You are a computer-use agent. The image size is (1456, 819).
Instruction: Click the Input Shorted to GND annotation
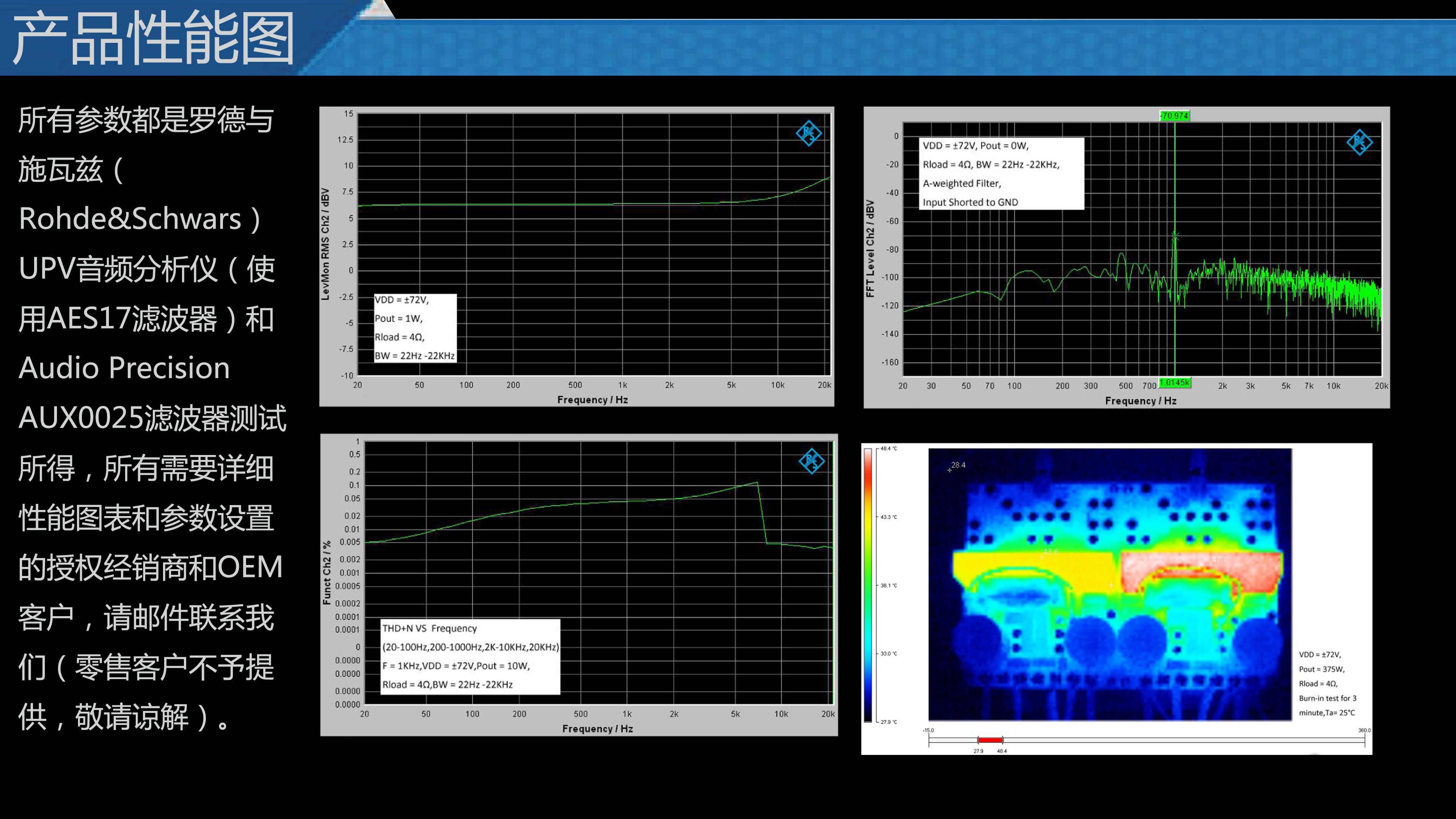coord(970,202)
